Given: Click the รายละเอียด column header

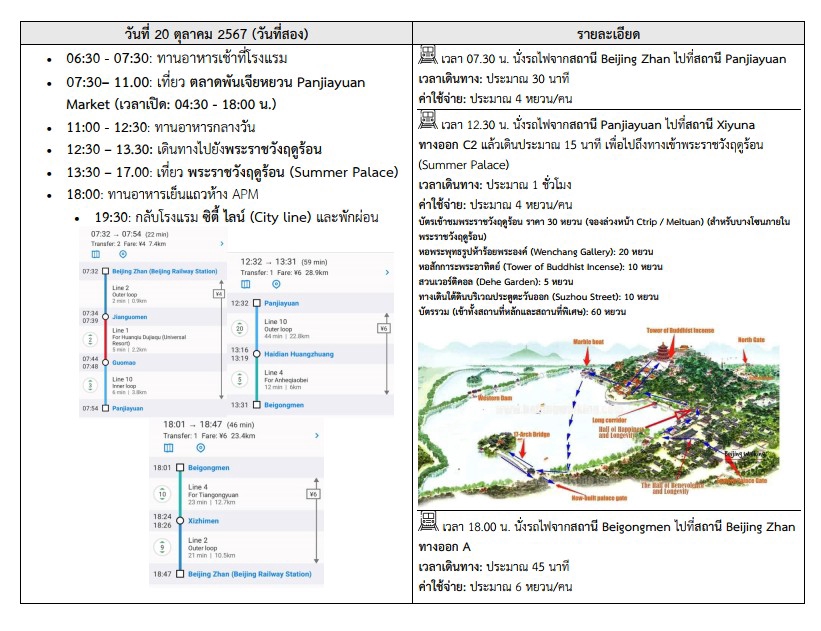Looking at the screenshot, I should tap(608, 34).
